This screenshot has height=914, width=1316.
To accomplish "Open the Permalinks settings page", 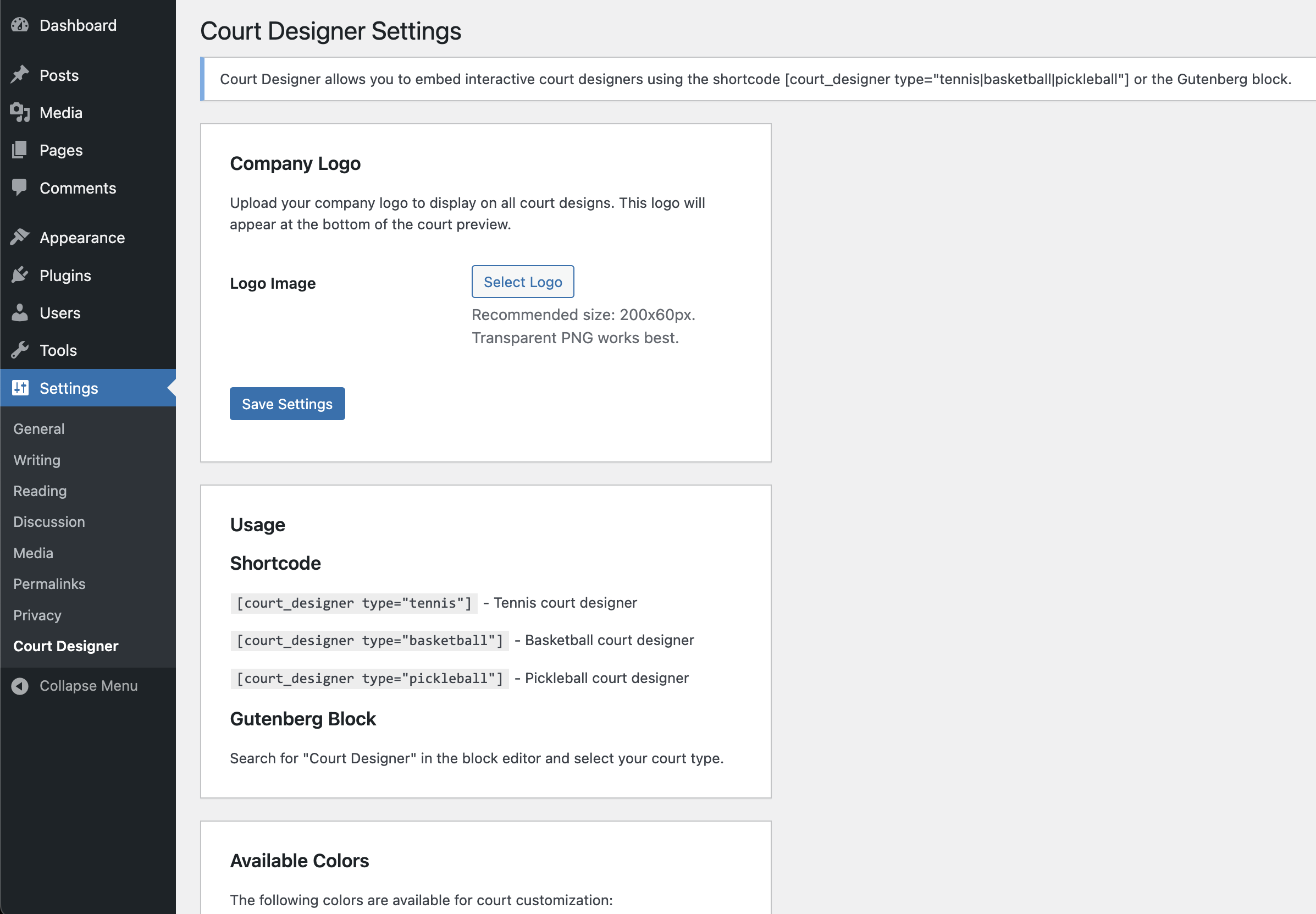I will [x=49, y=583].
